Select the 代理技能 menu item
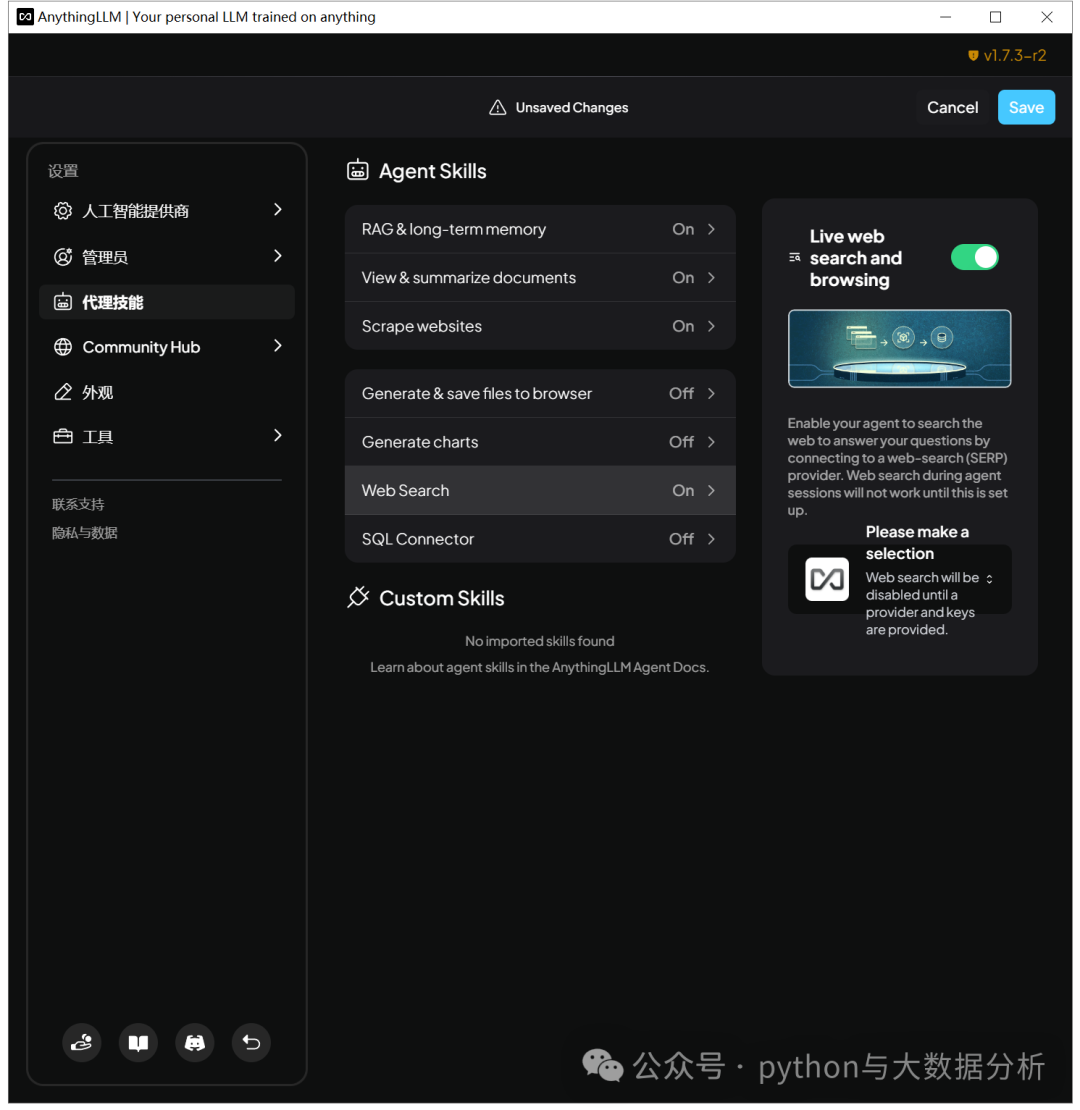 tap(167, 302)
